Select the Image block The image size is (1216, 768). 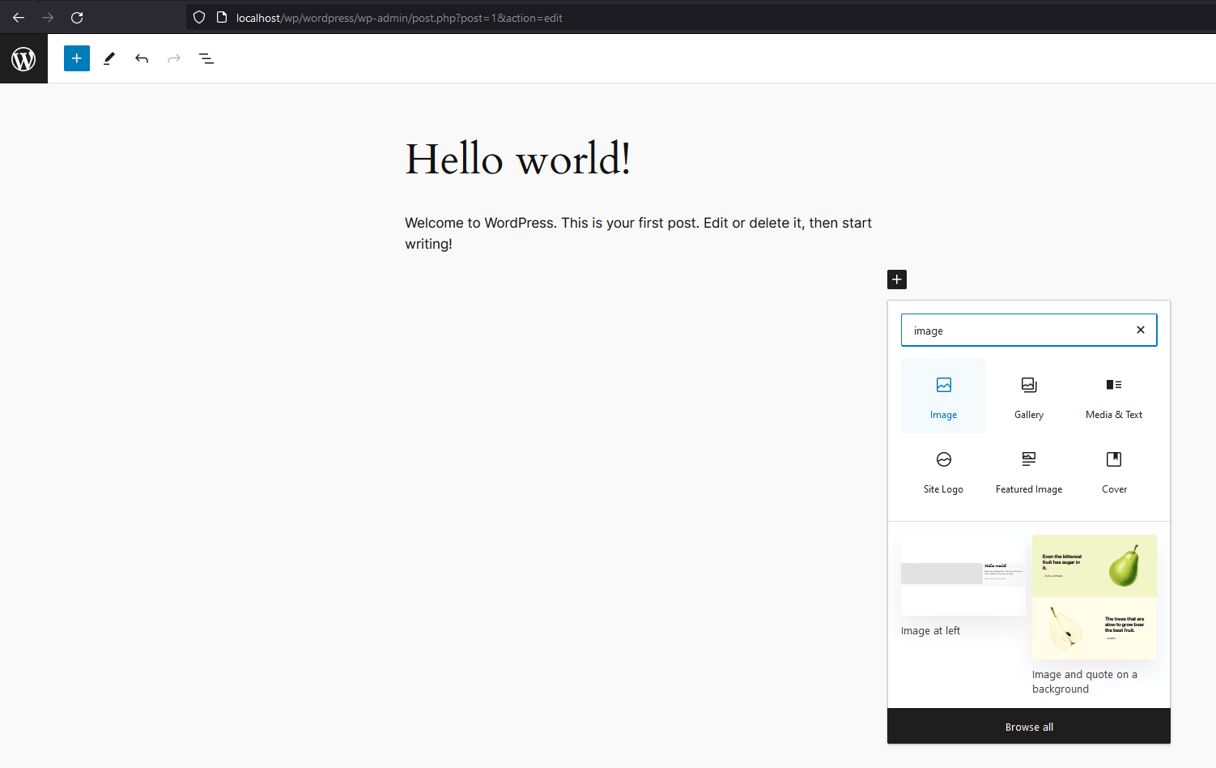pyautogui.click(x=943, y=395)
